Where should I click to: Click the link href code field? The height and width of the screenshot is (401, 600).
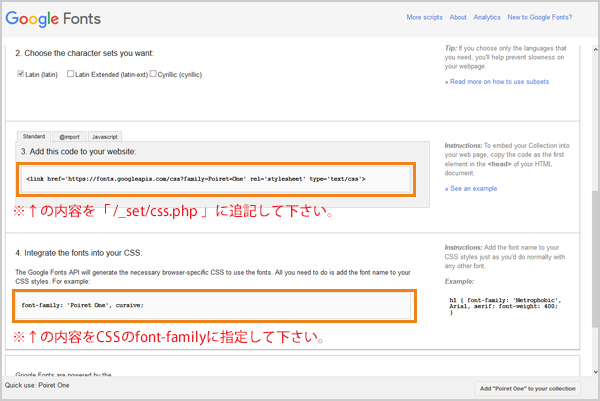[216, 179]
